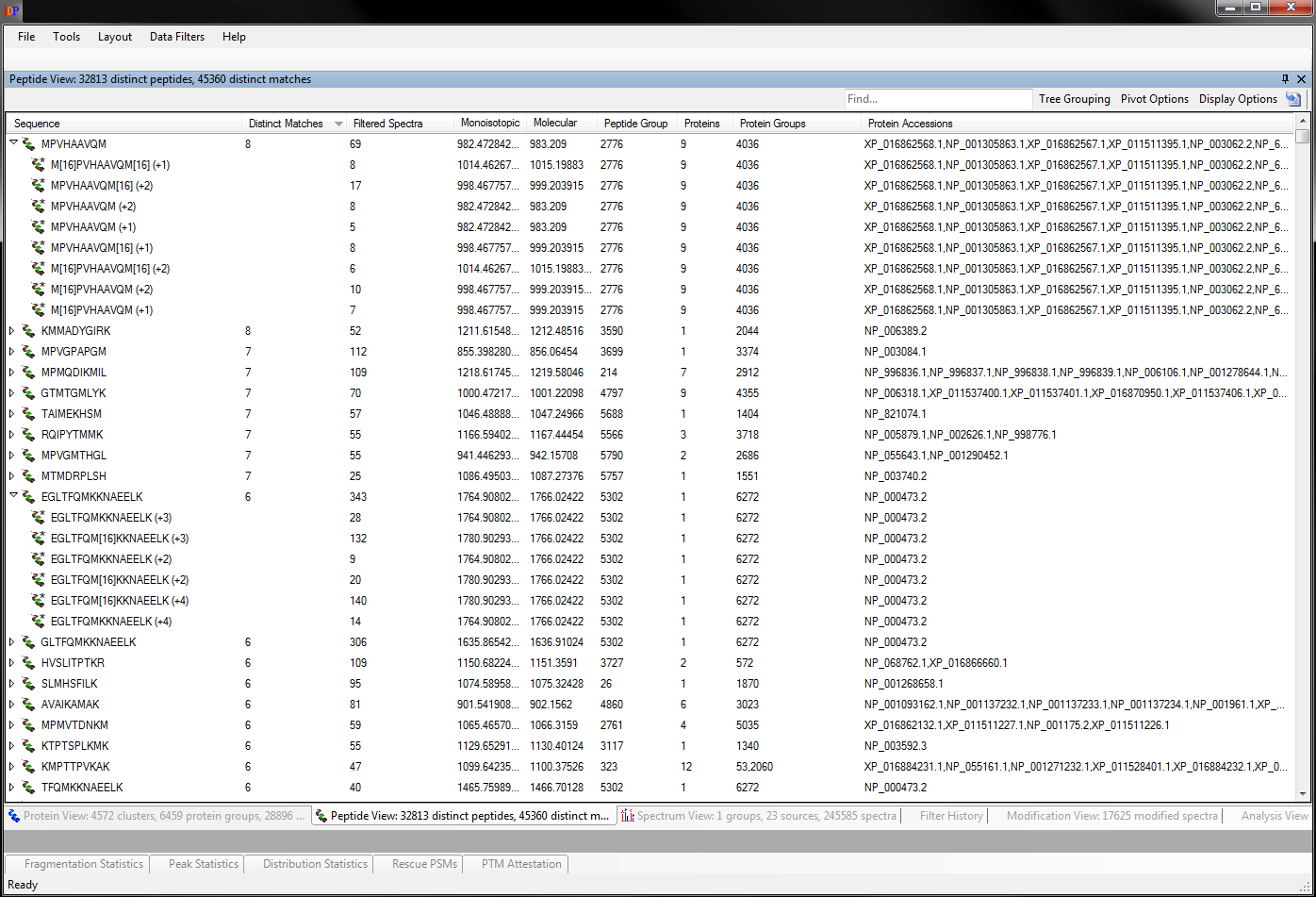This screenshot has height=897, width=1316.
Task: Switch to the Modification View tab
Action: coord(1111,816)
